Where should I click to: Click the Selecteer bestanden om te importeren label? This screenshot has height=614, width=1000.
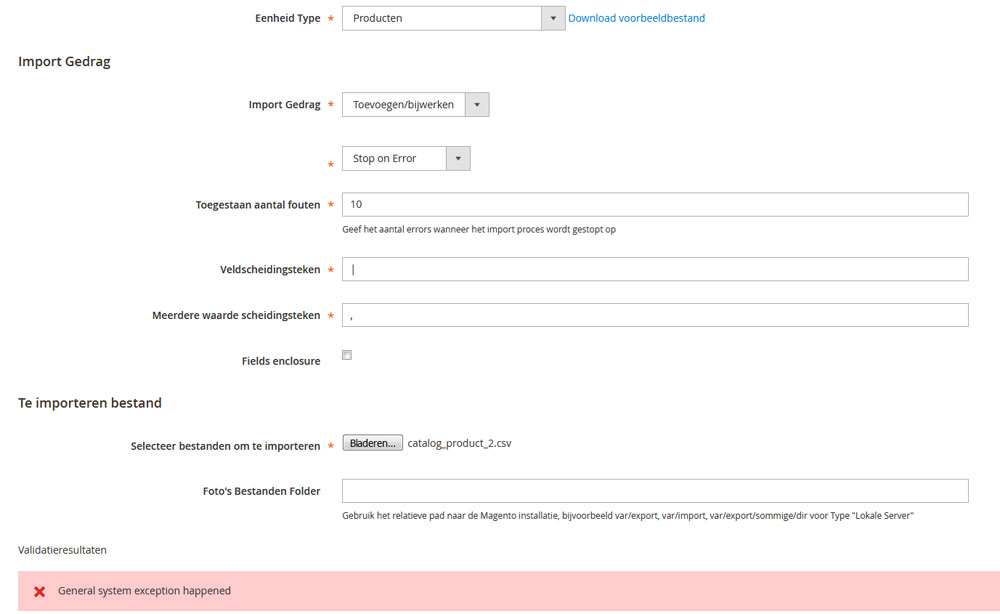click(x=225, y=446)
